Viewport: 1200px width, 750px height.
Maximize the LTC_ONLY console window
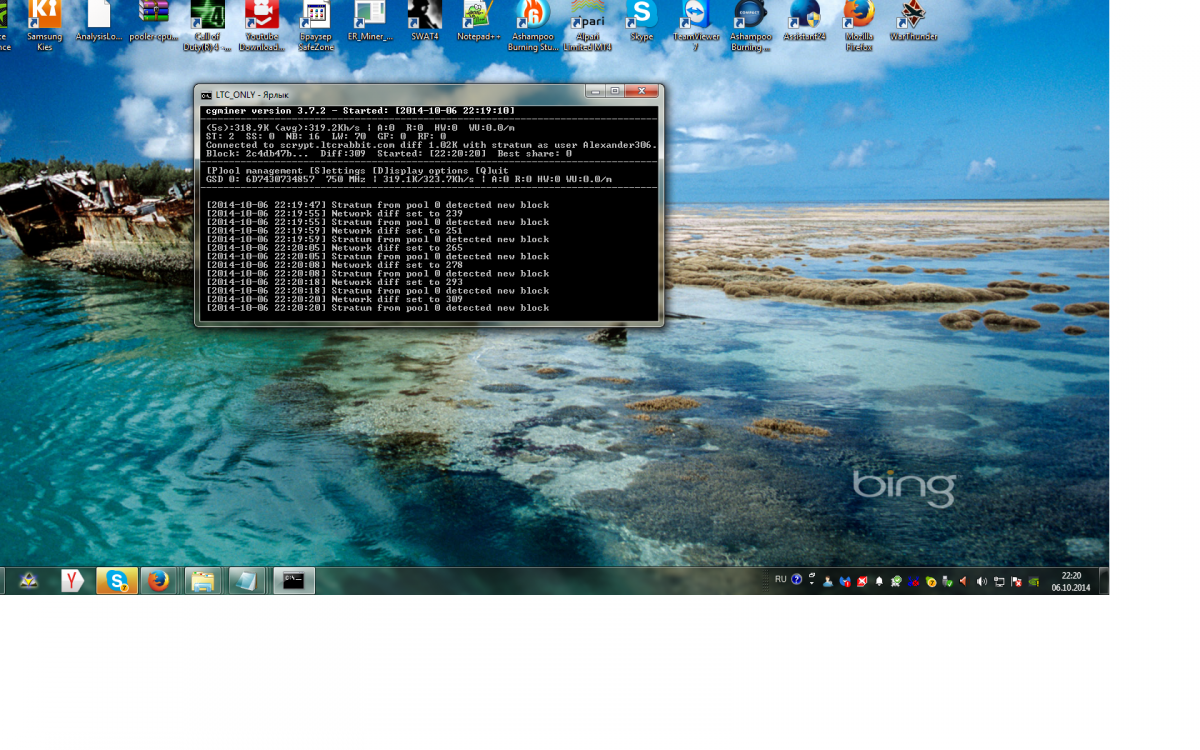coord(616,91)
